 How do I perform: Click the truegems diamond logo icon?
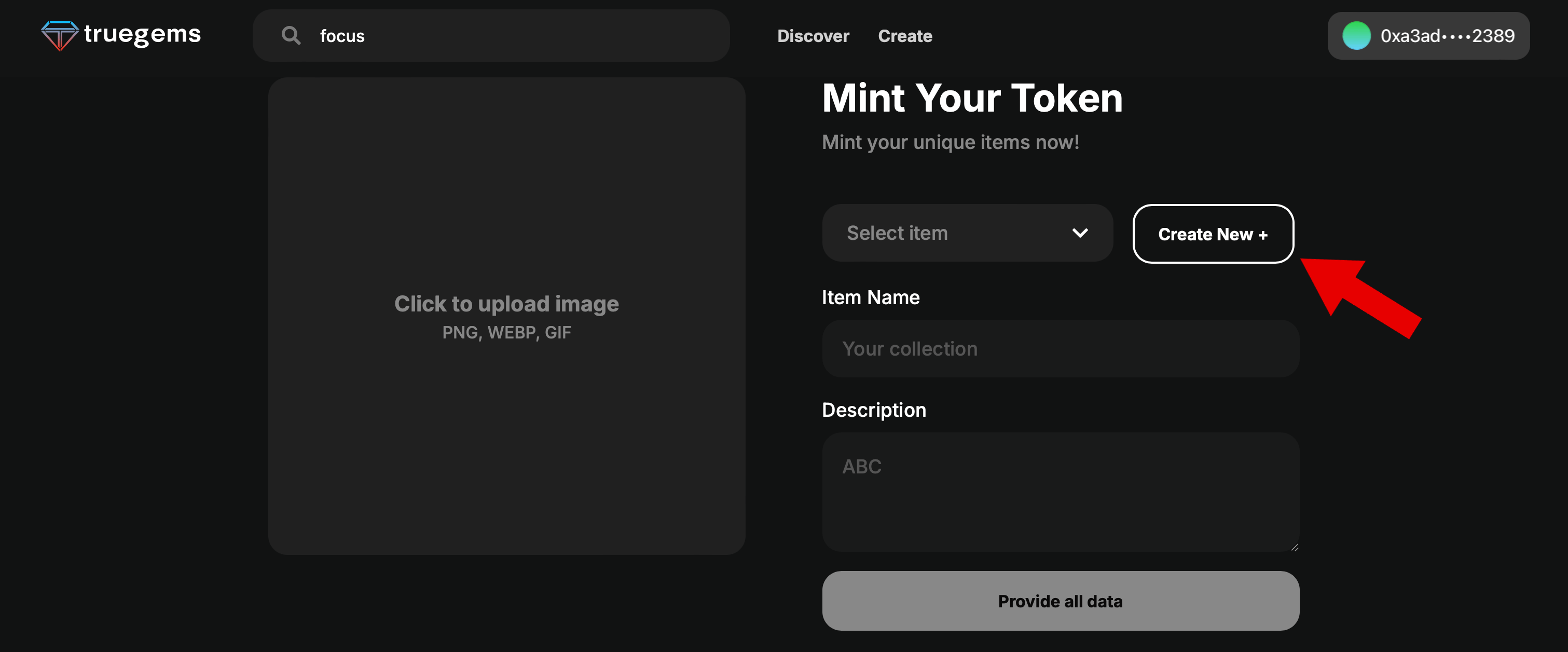coord(59,35)
